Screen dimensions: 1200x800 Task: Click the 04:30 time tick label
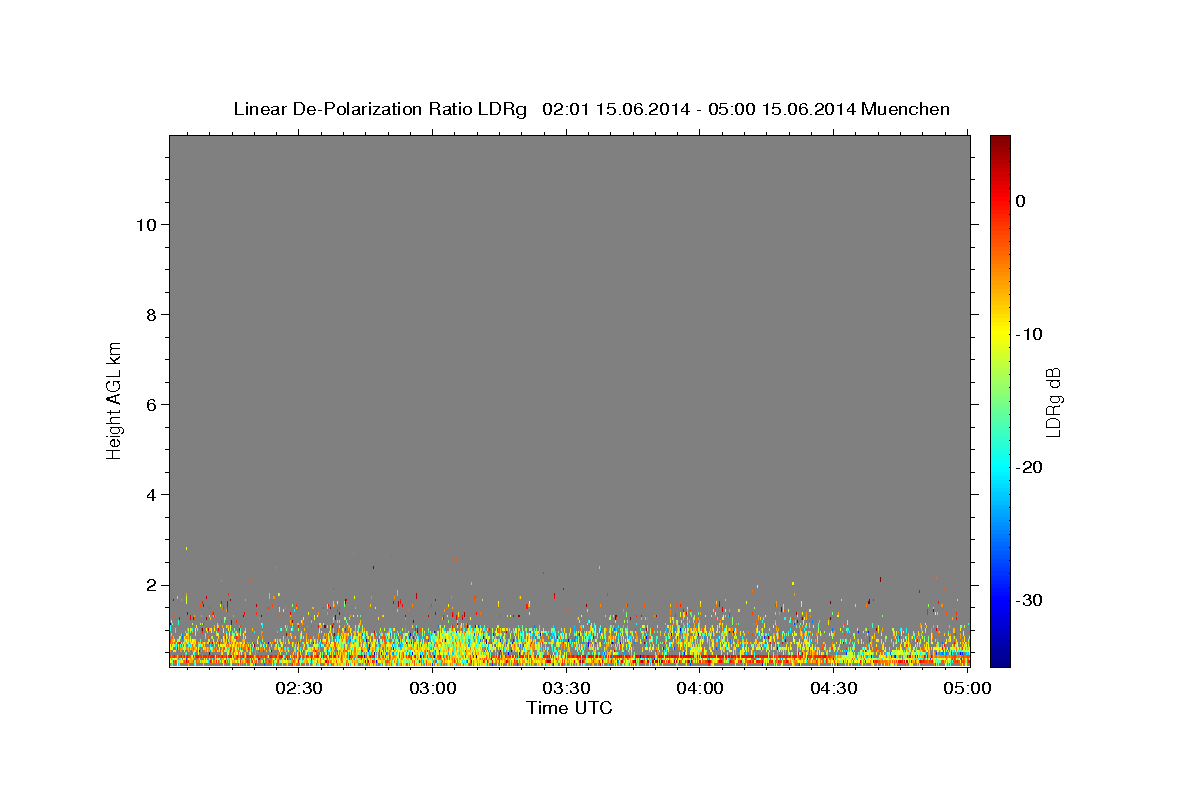click(x=833, y=688)
